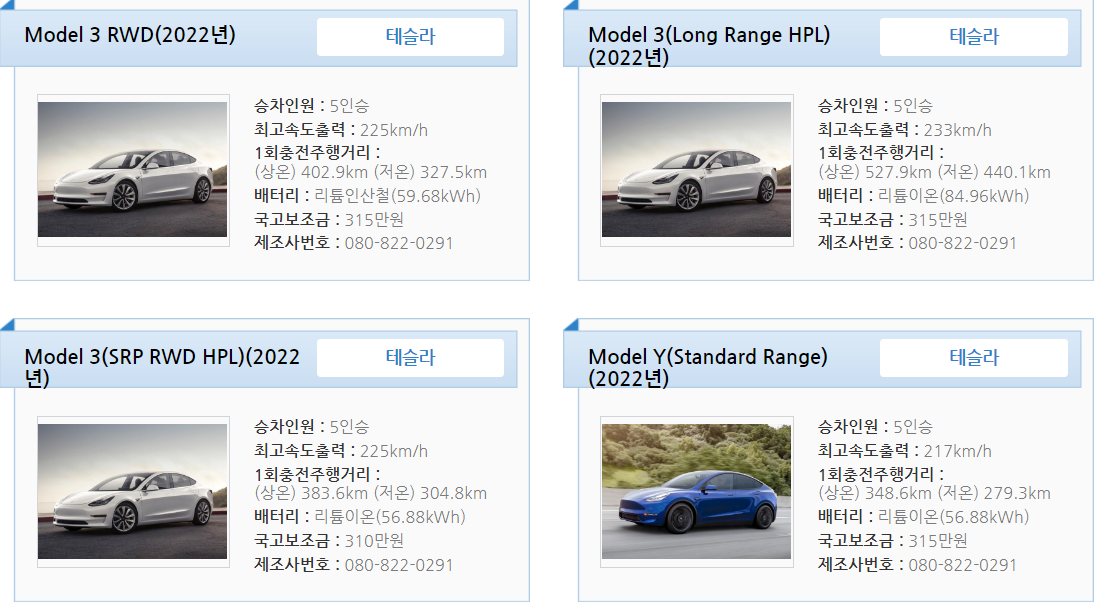Click 315만원 subsidy on Model 3 RWD card

[374, 220]
